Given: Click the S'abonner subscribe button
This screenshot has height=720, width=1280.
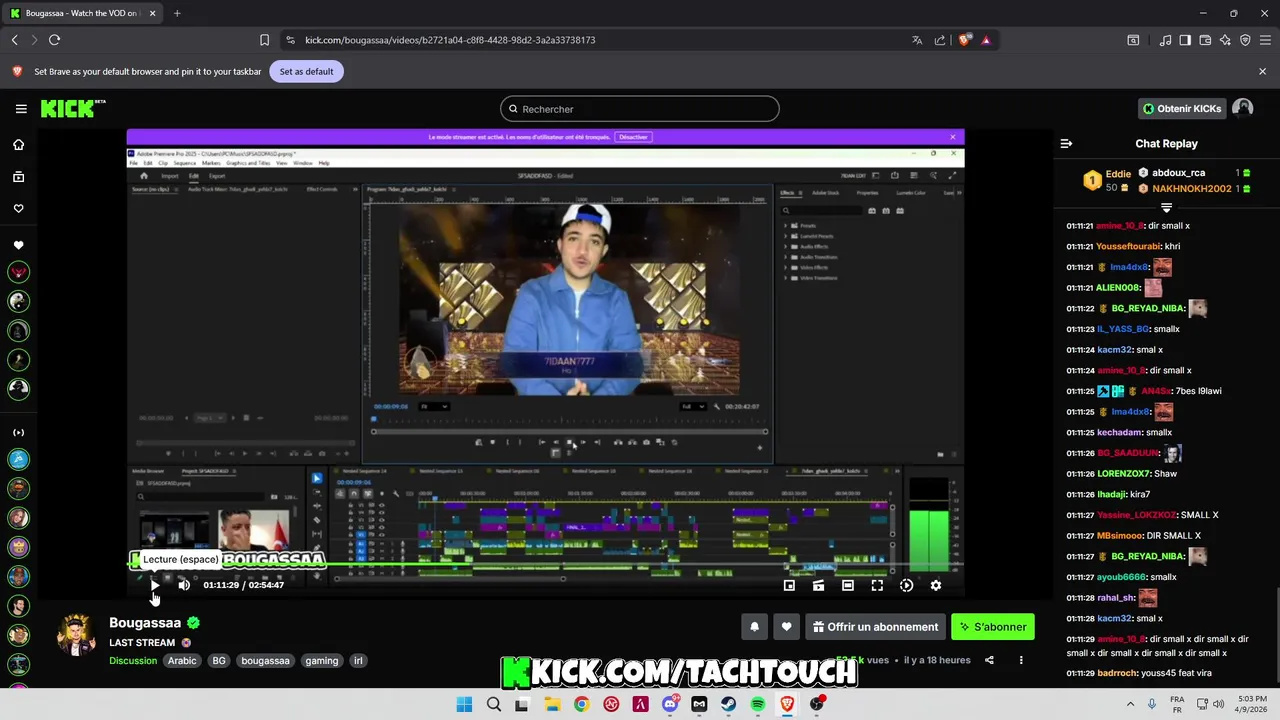Looking at the screenshot, I should pos(993,627).
